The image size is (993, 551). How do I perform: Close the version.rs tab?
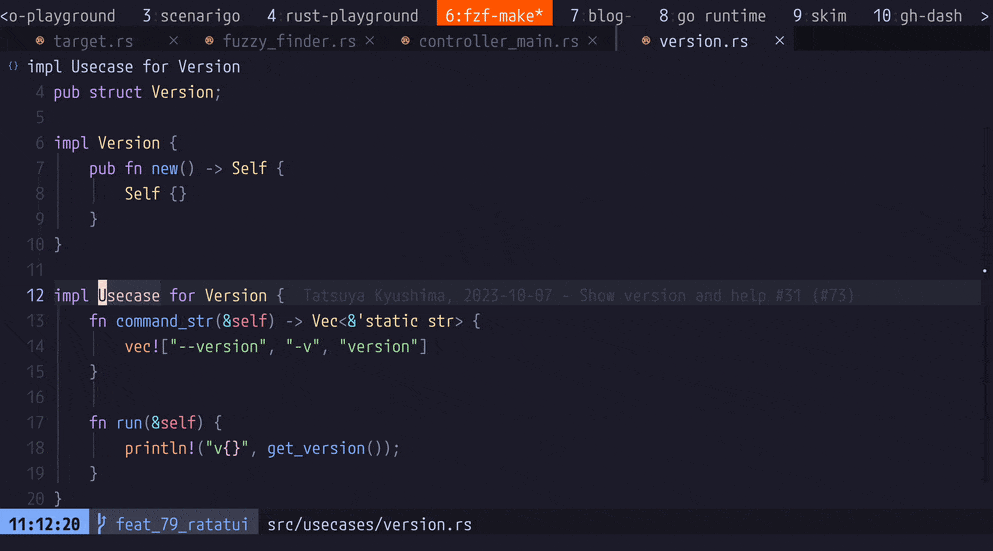(x=780, y=41)
